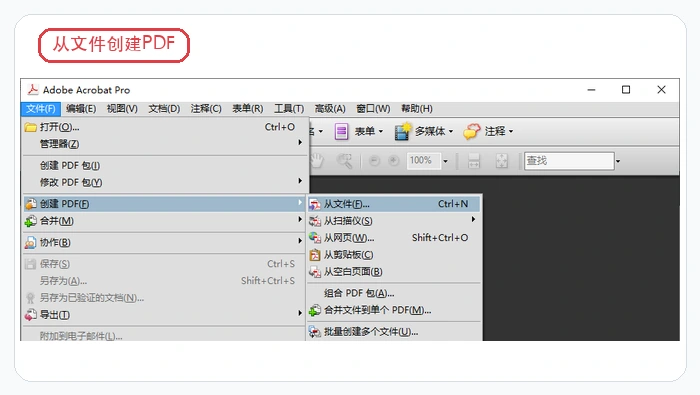Open the zoom percentage dropdown arrow
The height and width of the screenshot is (395, 700).
tap(445, 161)
